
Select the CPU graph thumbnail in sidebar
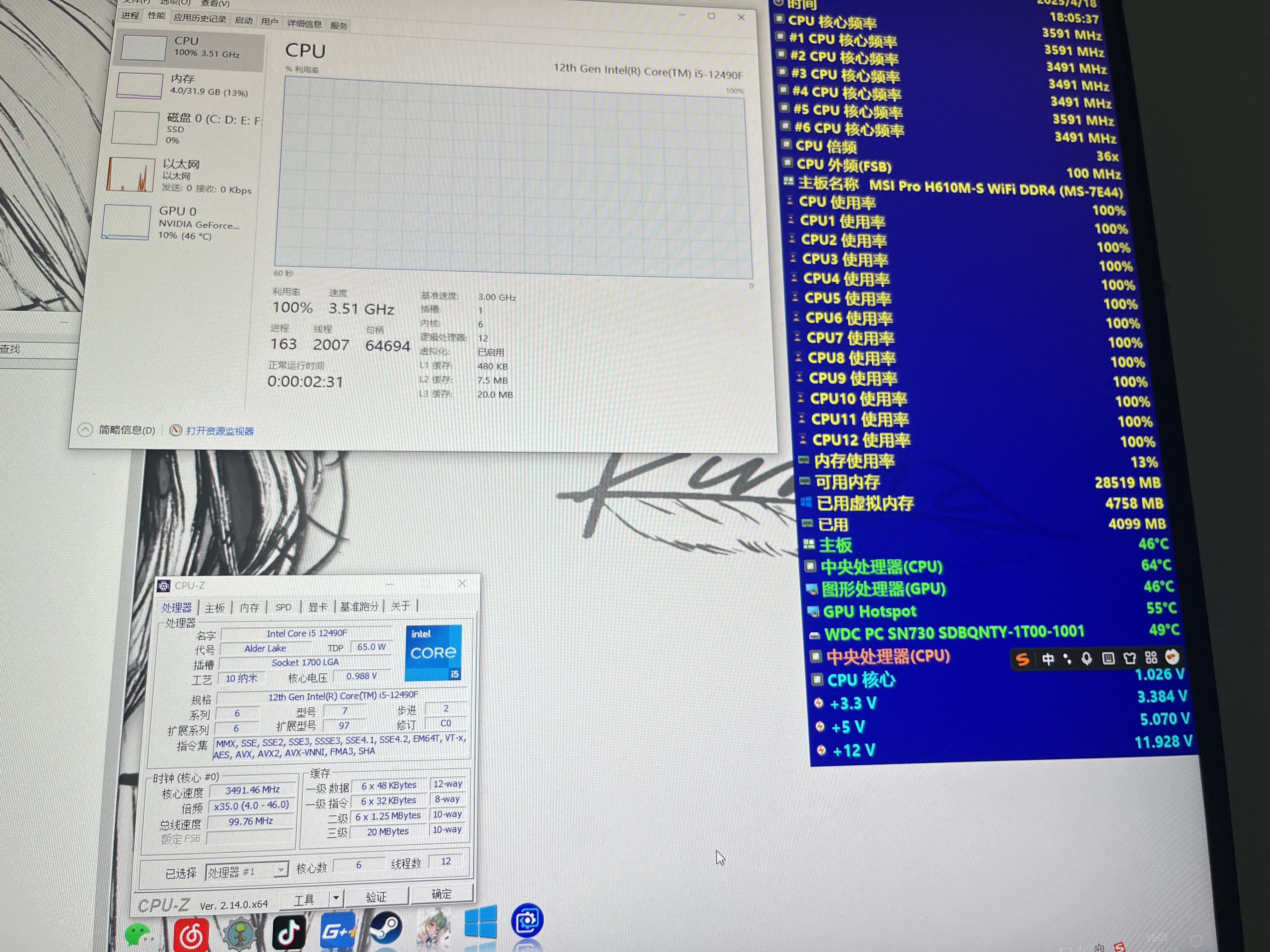144,48
